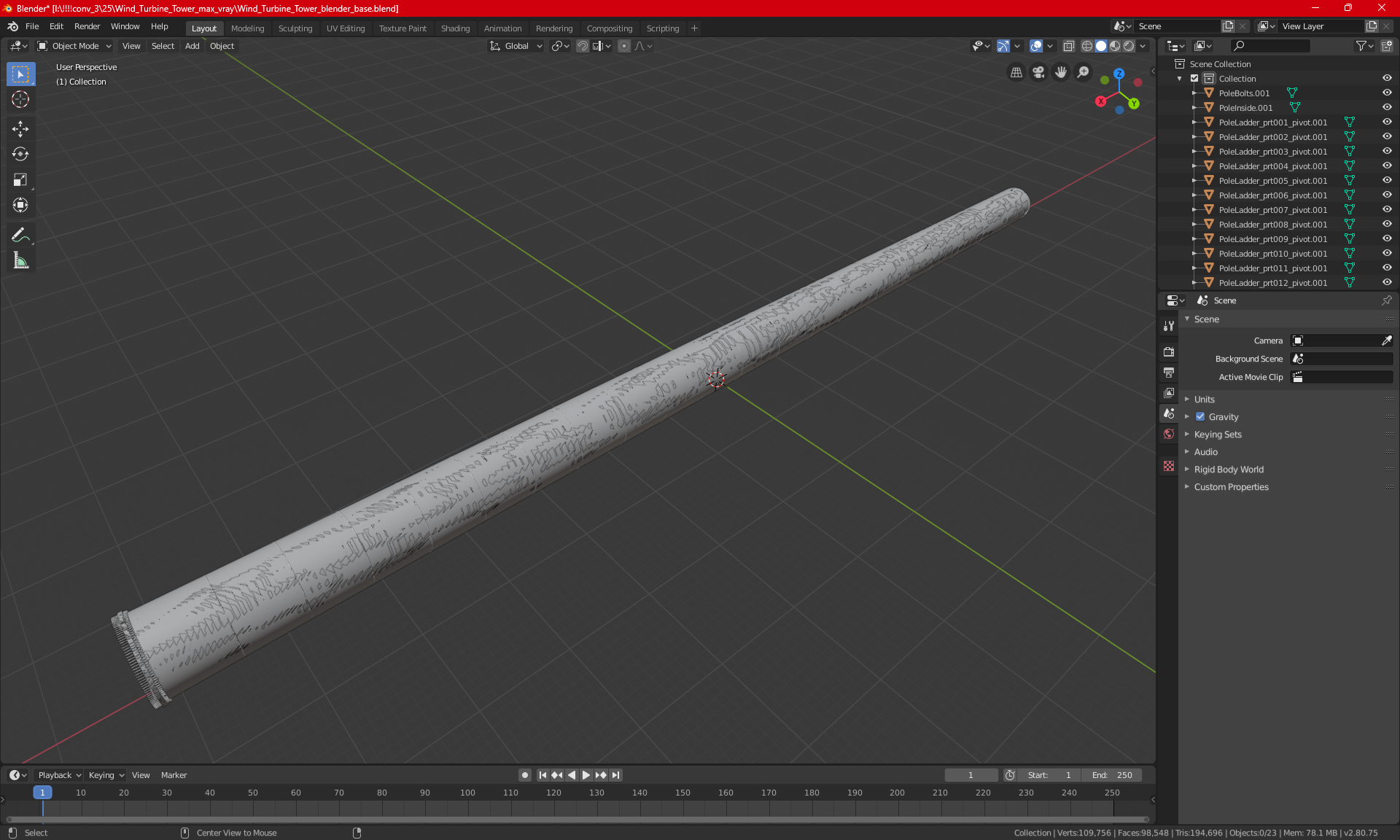The image size is (1400, 840).
Task: Switch to solid viewport shading
Action: (1101, 46)
